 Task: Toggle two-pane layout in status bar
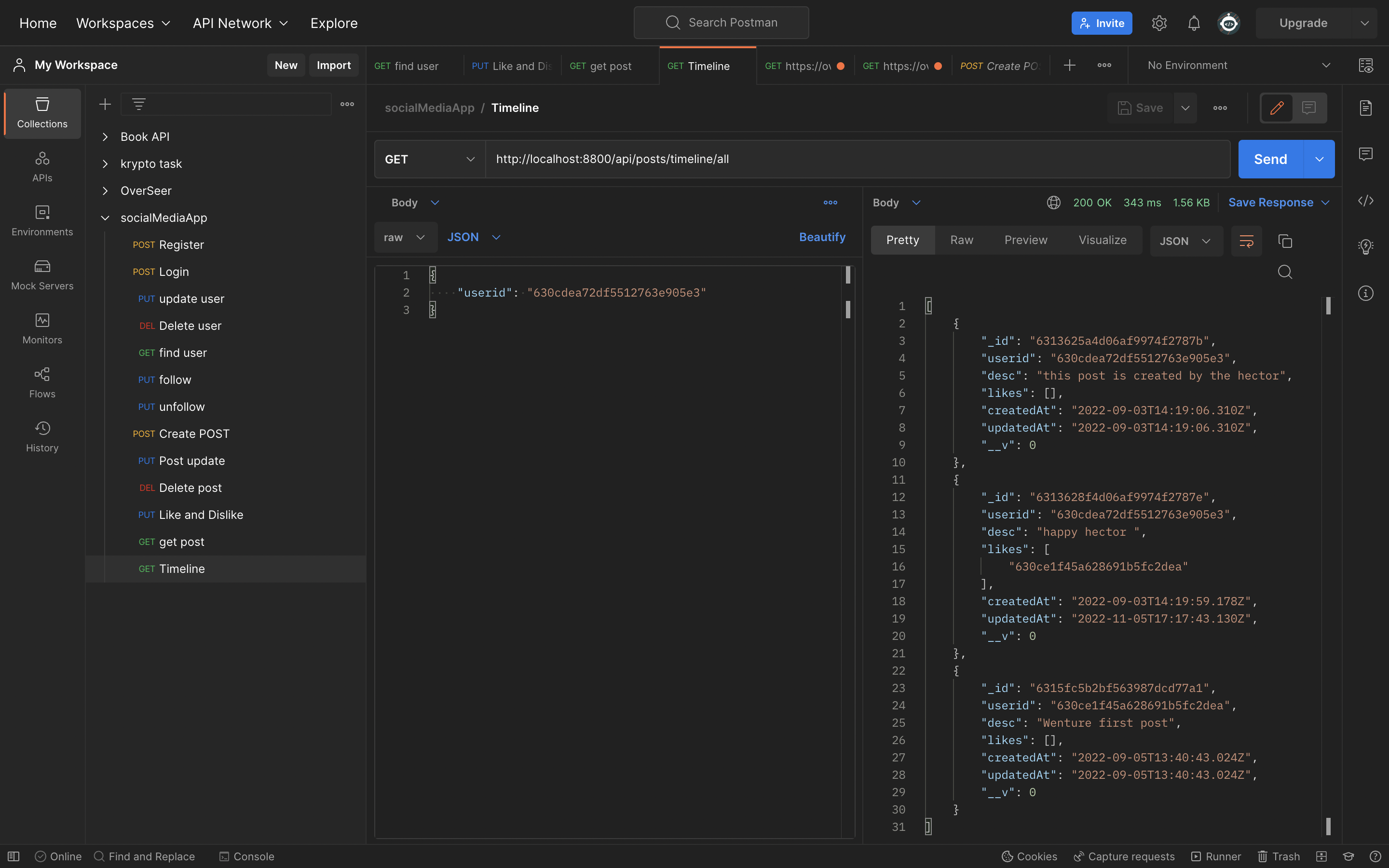pos(1321,856)
